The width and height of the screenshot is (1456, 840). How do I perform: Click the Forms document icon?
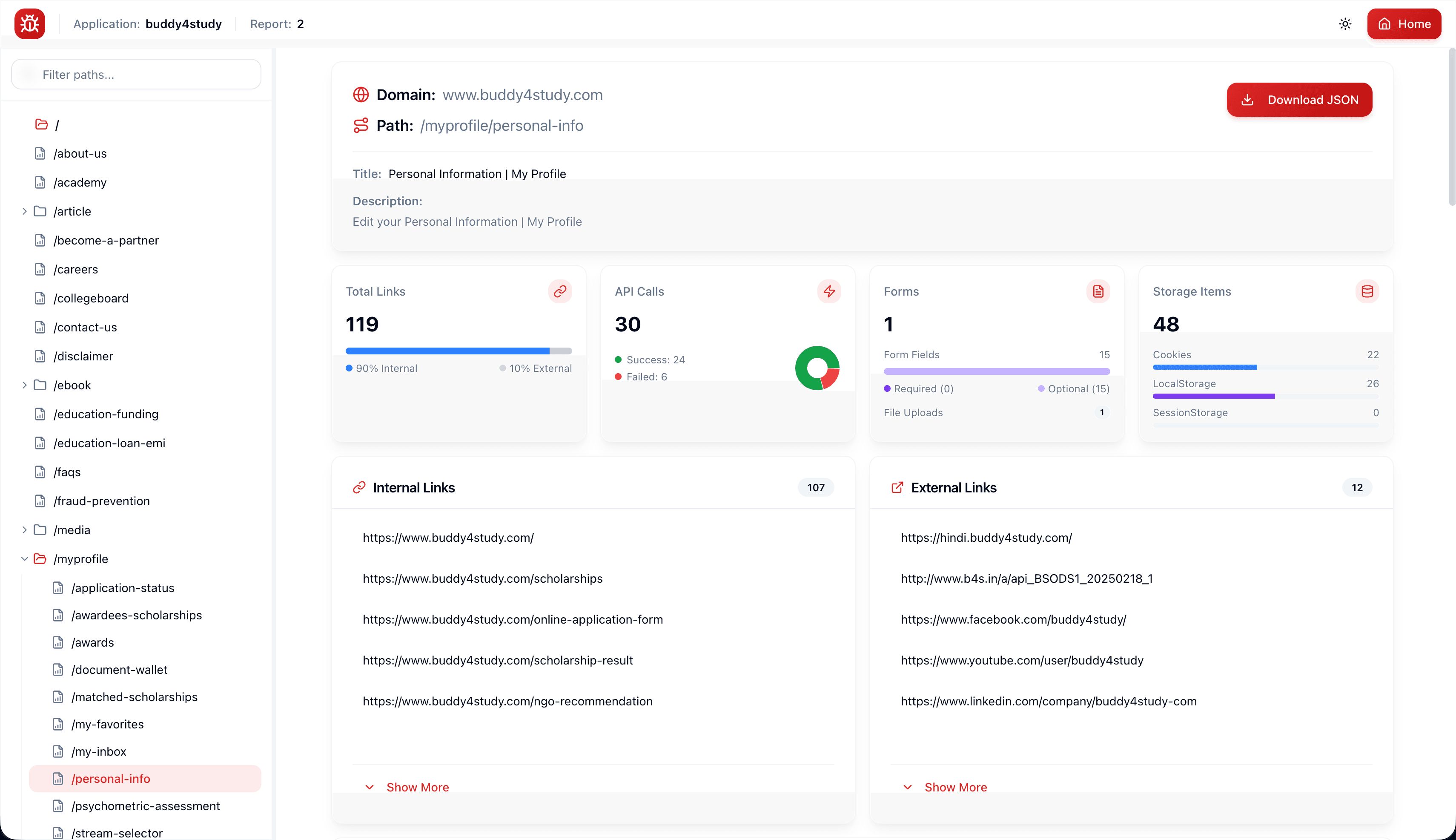pyautogui.click(x=1098, y=291)
